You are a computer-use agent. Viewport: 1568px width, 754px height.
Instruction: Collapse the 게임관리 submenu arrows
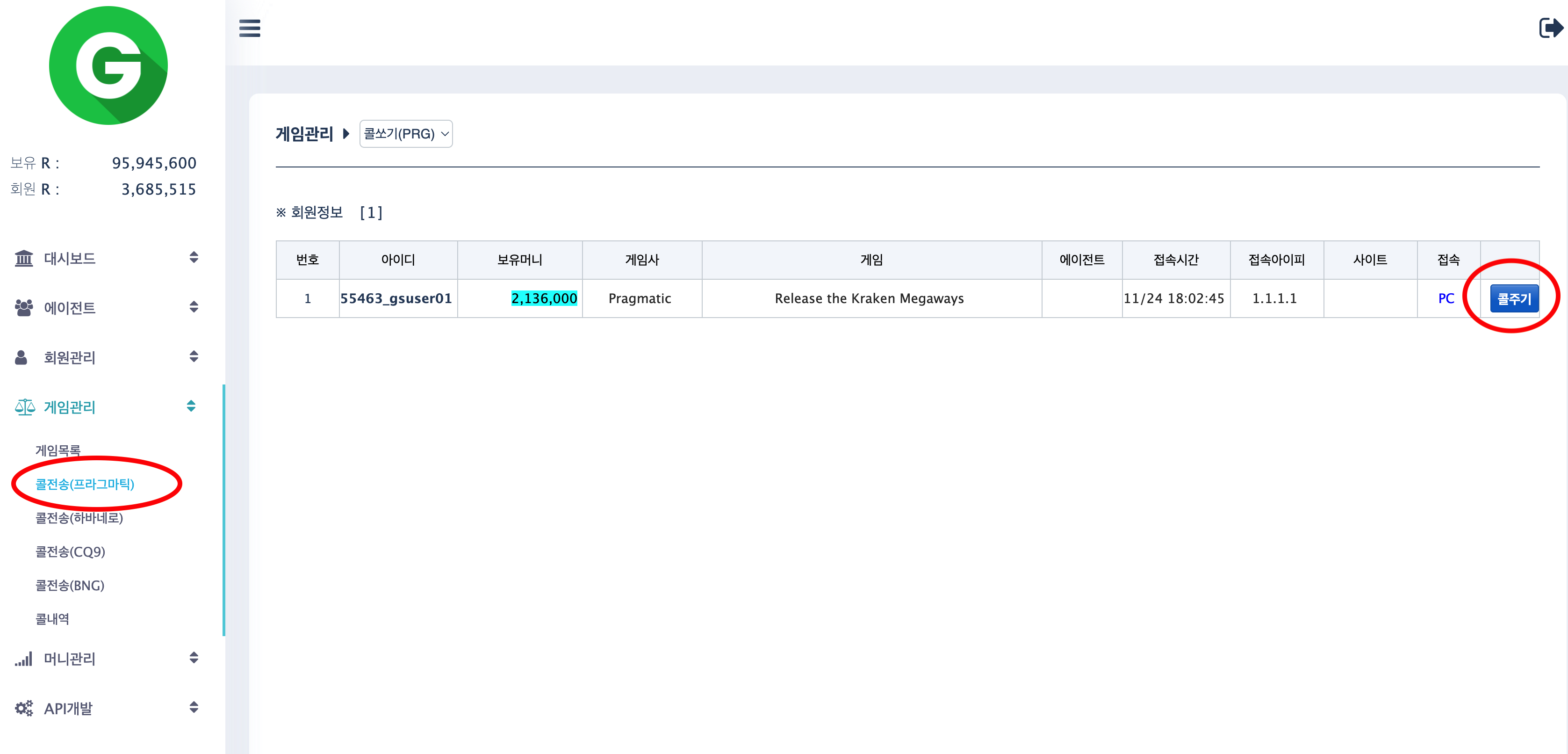(191, 406)
